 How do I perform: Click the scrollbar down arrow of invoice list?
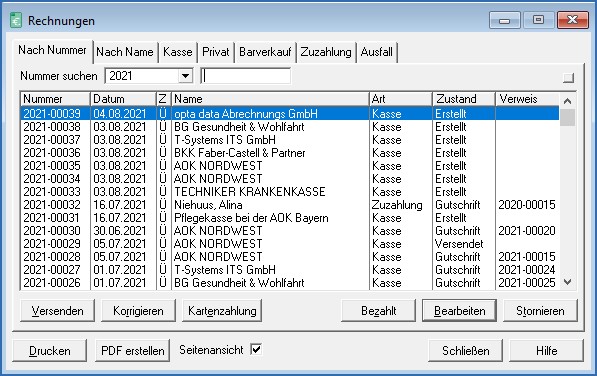point(567,282)
